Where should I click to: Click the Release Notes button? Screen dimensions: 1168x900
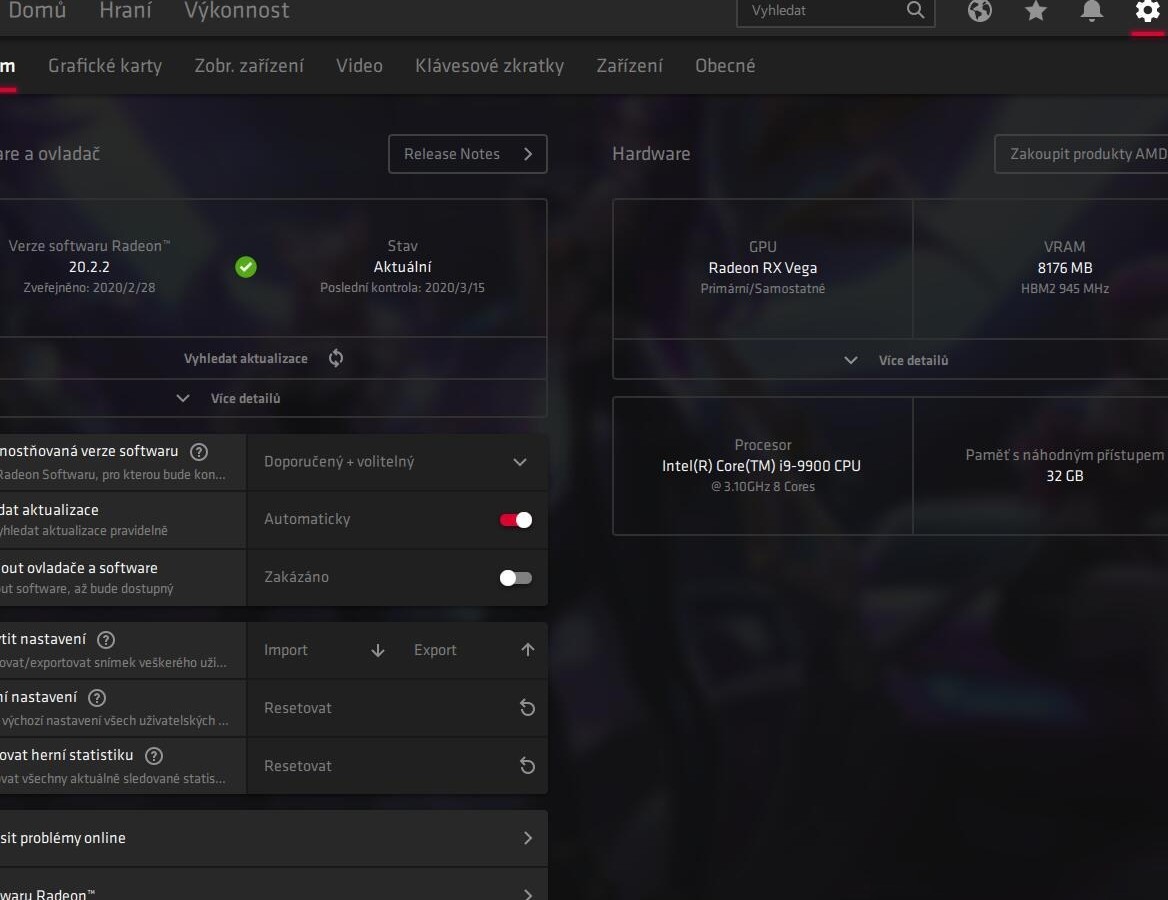click(468, 154)
